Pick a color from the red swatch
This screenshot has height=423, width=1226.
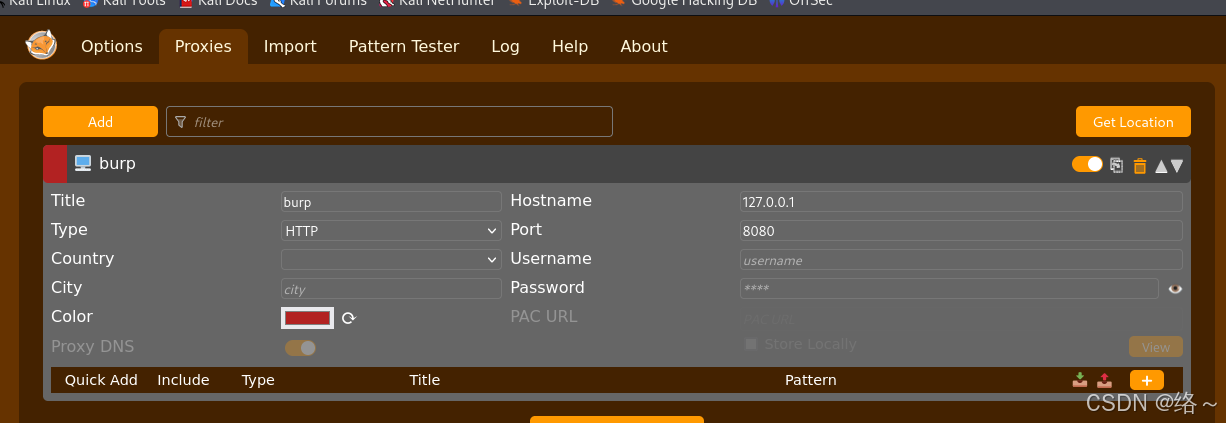[308, 318]
